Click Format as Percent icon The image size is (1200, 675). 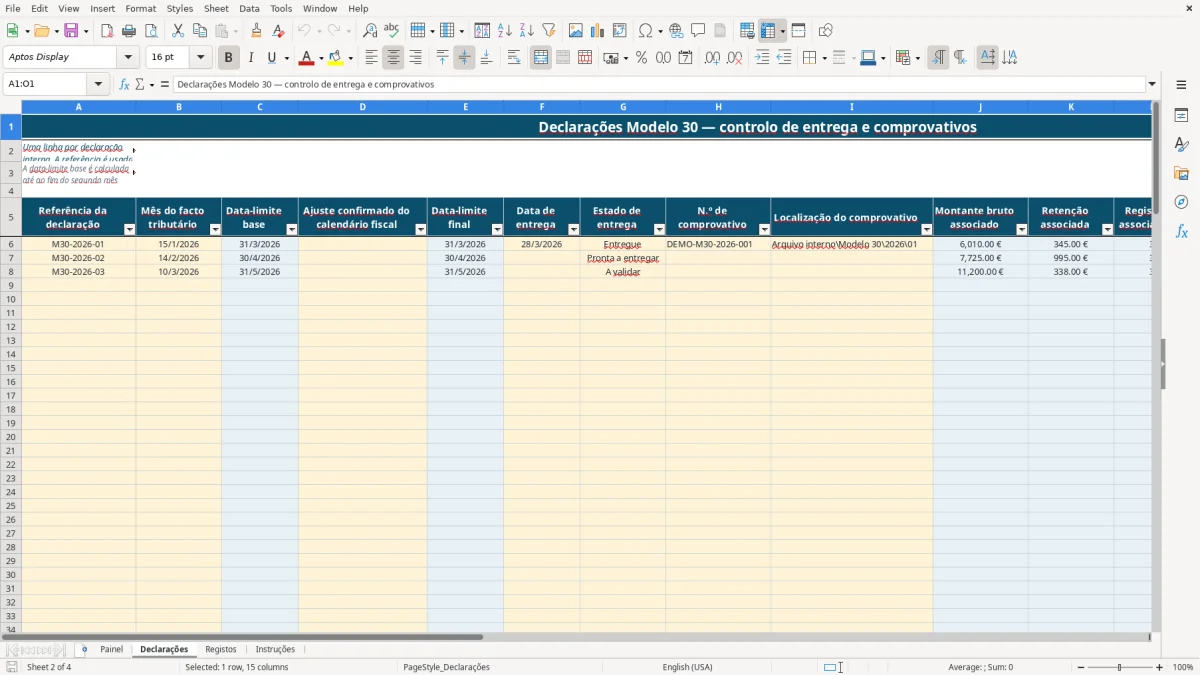641,58
